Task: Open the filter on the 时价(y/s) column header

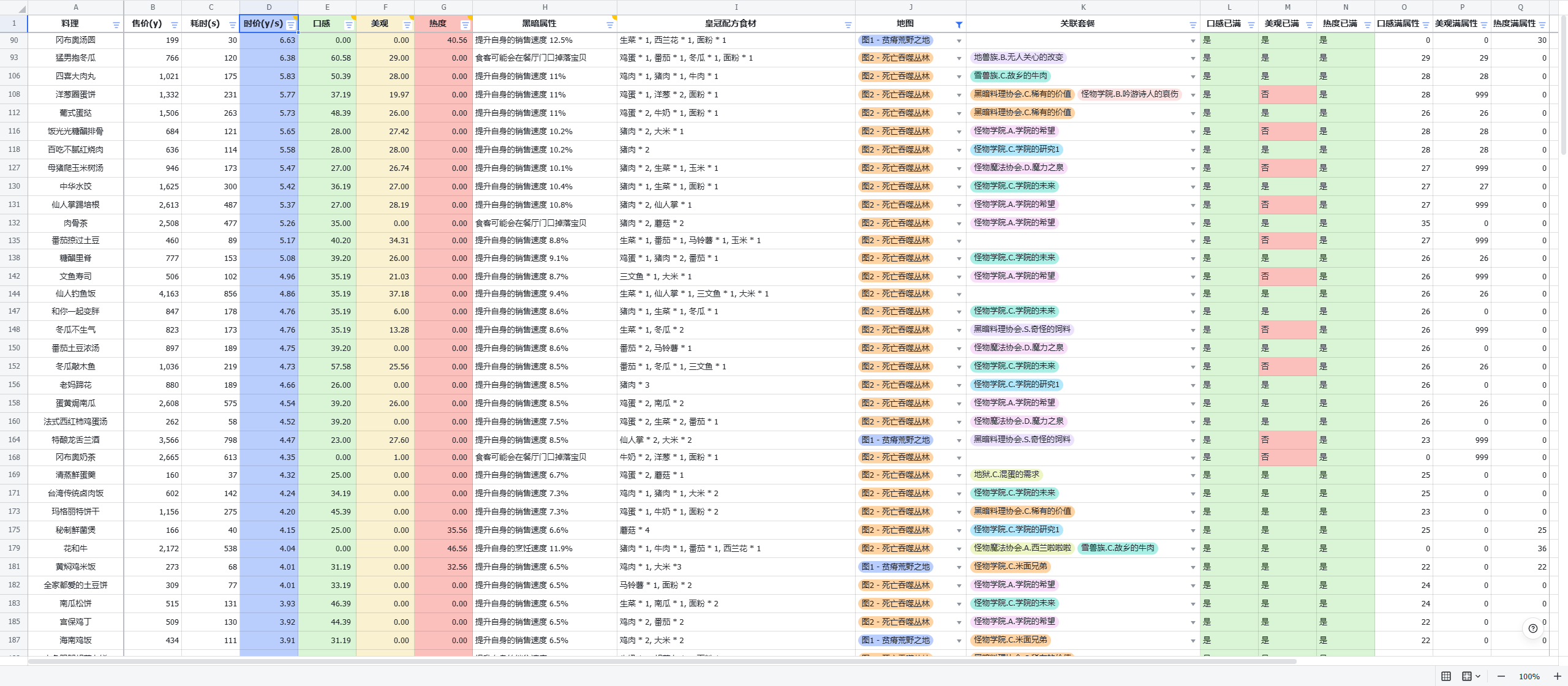Action: [291, 25]
